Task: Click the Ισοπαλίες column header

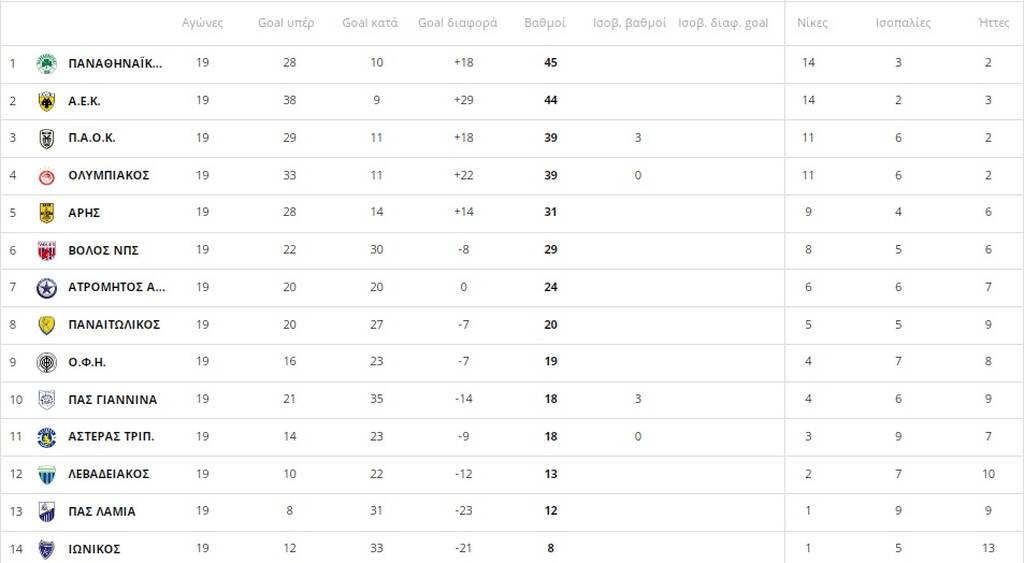Action: 903,23
